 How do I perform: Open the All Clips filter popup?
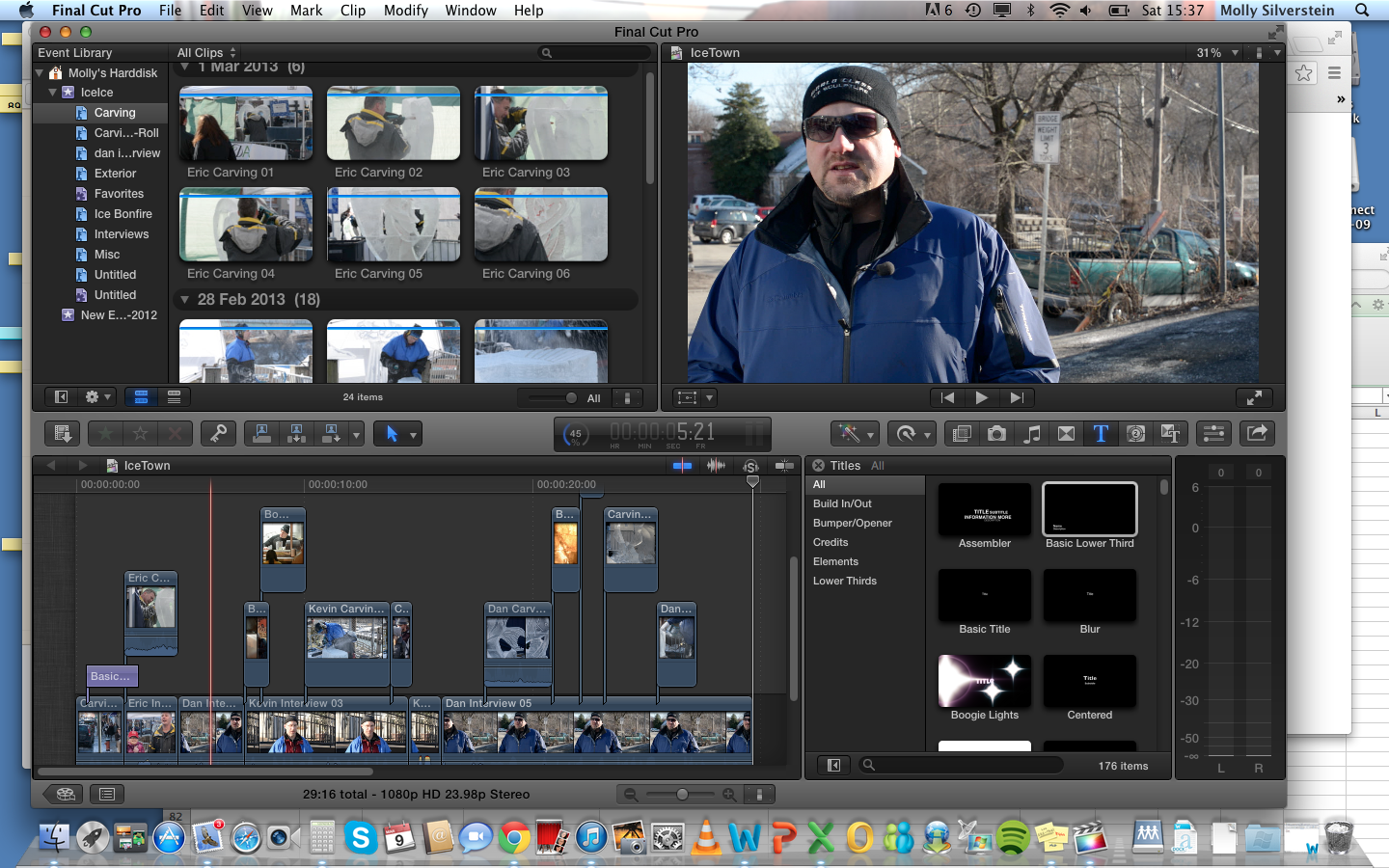pos(206,53)
